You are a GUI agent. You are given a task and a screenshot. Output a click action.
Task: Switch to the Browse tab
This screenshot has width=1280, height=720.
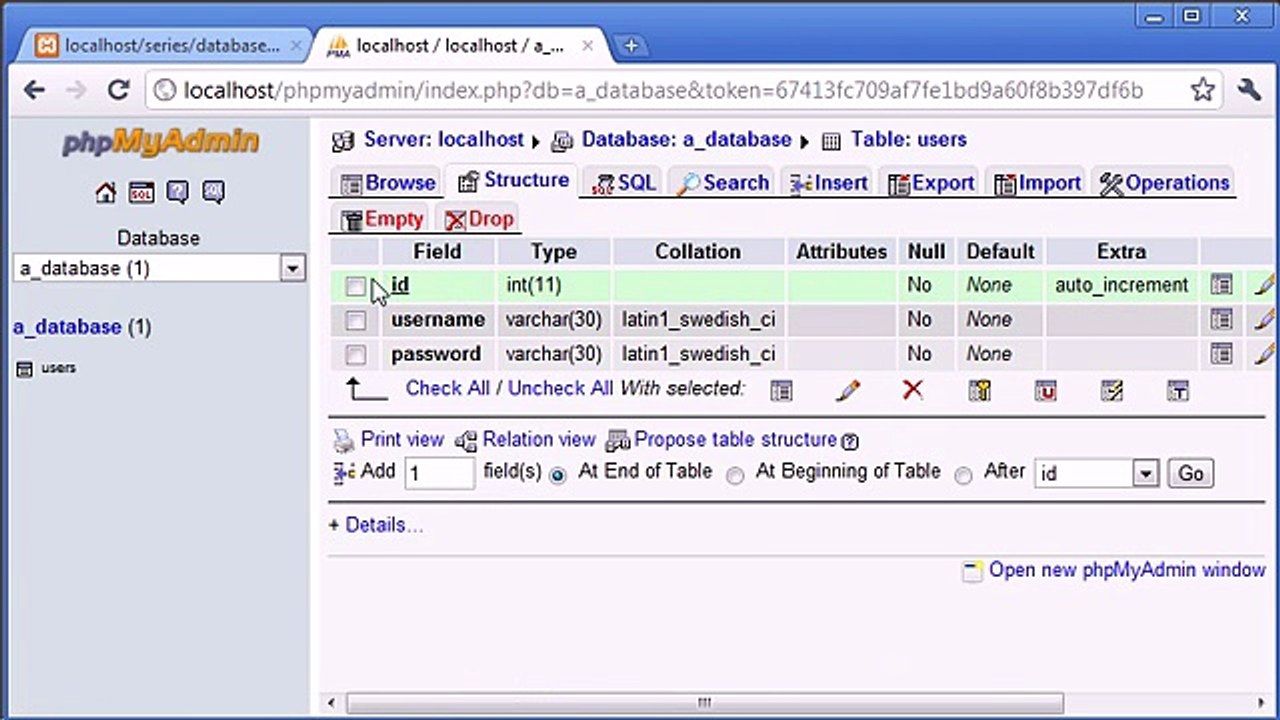coord(387,183)
